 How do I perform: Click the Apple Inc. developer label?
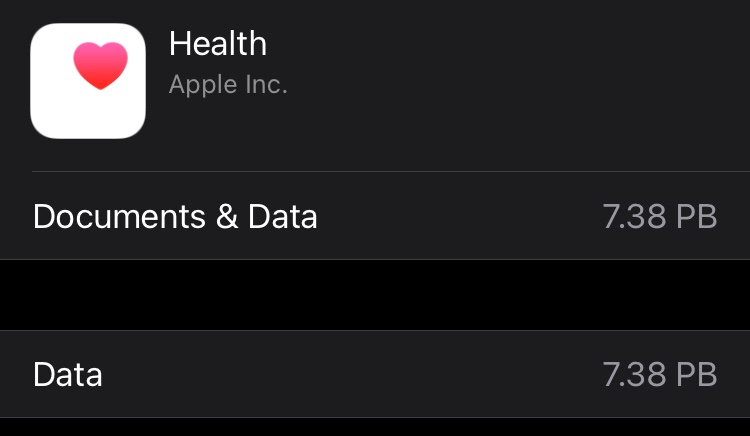click(x=228, y=85)
